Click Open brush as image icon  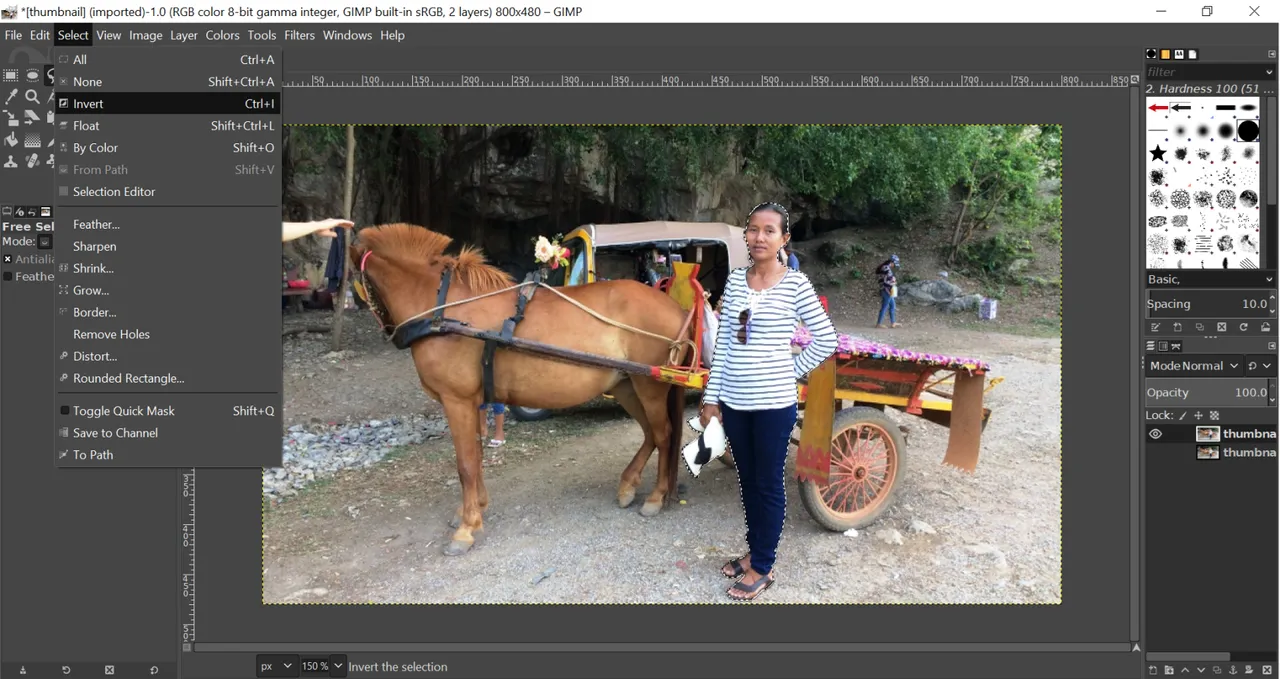coord(1266,327)
